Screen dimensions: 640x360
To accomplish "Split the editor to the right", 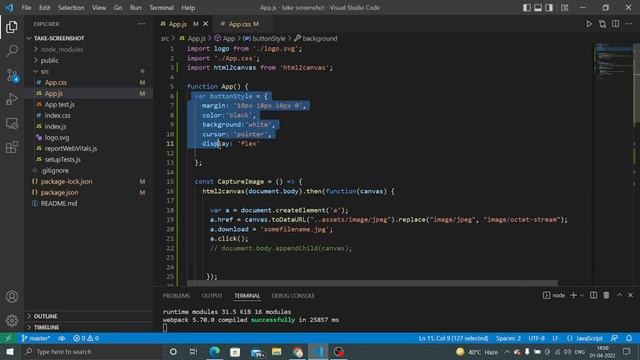I will pyautogui.click(x=616, y=24).
